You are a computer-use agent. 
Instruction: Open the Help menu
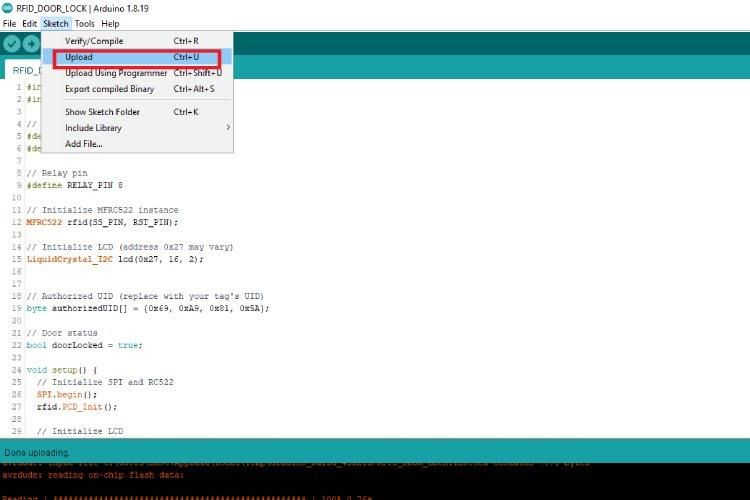pos(110,23)
